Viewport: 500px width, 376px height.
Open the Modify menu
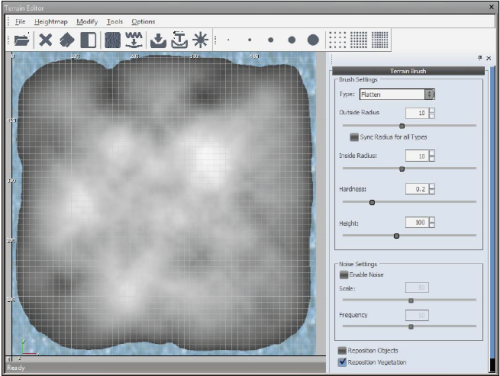tap(87, 22)
